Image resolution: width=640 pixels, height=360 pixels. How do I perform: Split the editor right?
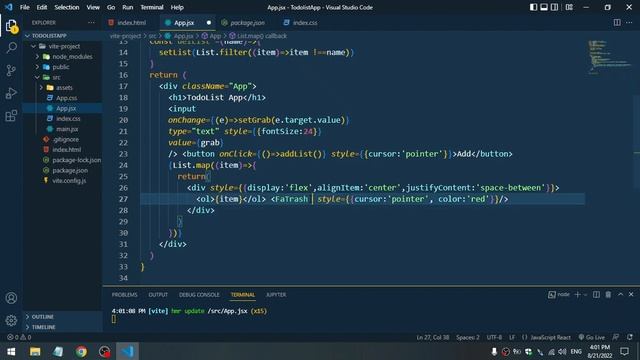pyautogui.click(x=617, y=23)
